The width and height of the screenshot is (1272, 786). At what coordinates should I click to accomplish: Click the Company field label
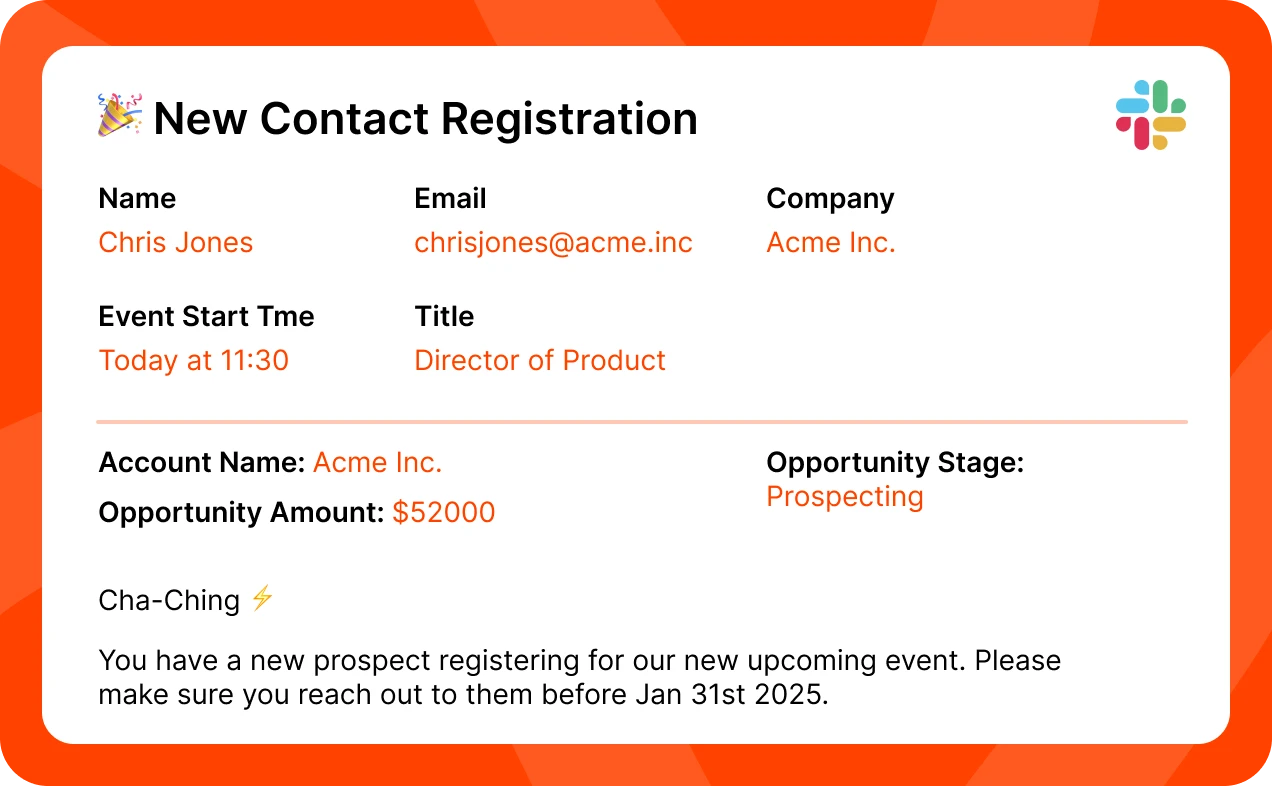pos(830,199)
